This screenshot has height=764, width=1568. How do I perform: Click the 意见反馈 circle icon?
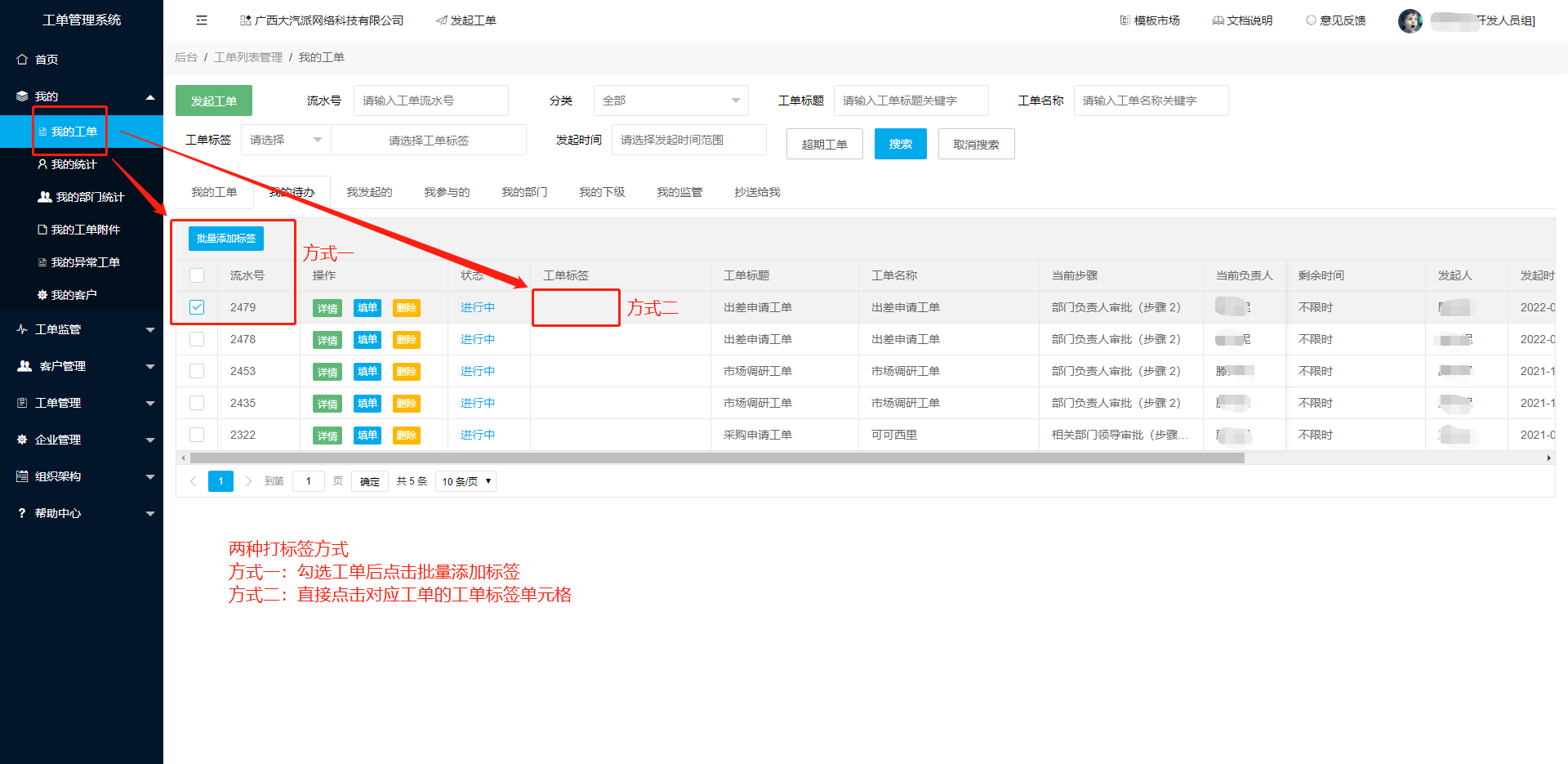(1311, 20)
